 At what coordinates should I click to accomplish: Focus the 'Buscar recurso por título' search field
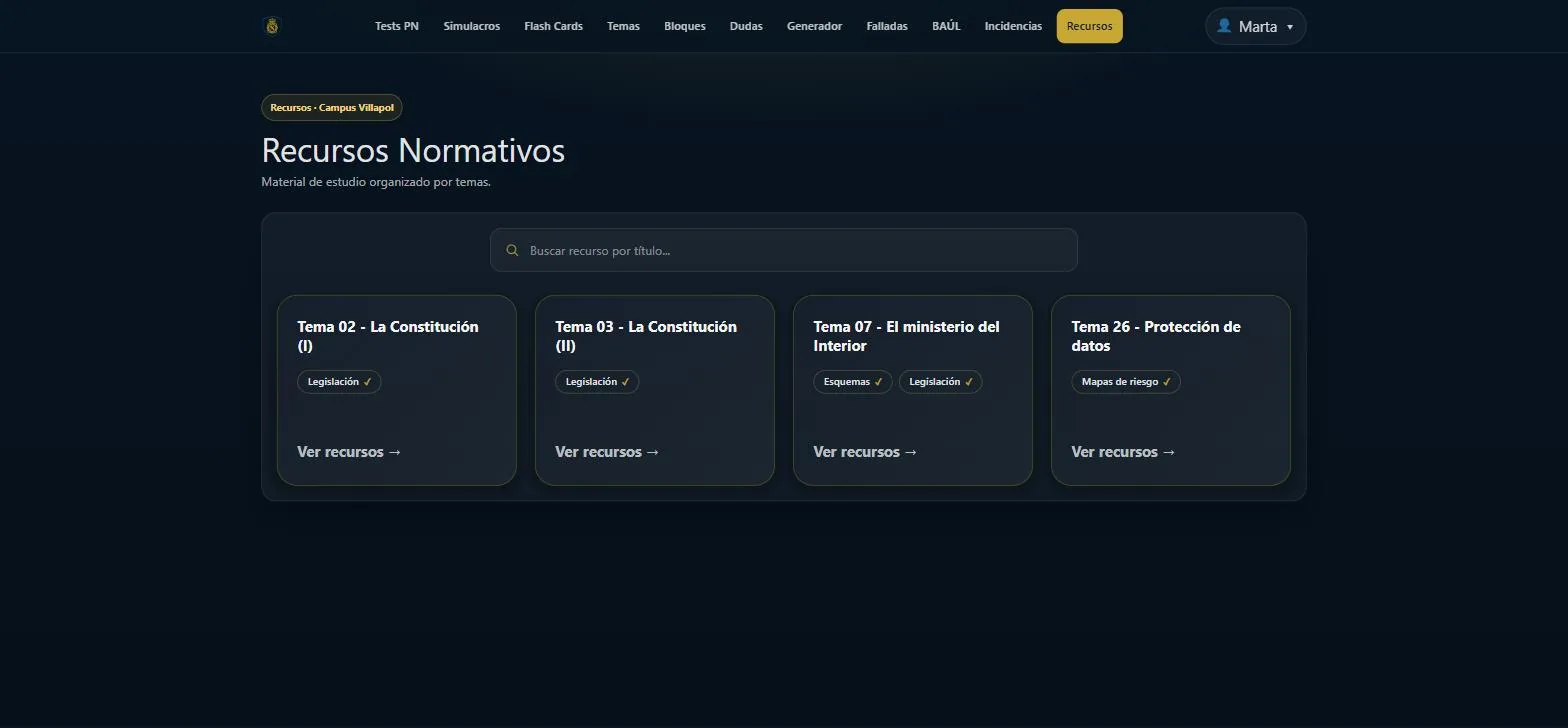click(783, 250)
